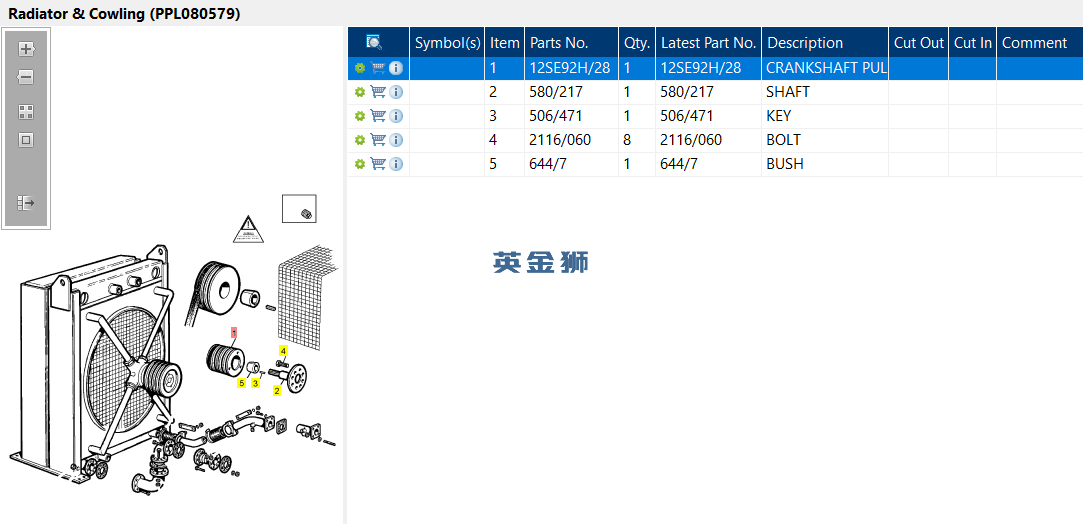Image resolution: width=1083 pixels, height=524 pixels.
Task: Open info icon for BUSH row
Action: [396, 164]
